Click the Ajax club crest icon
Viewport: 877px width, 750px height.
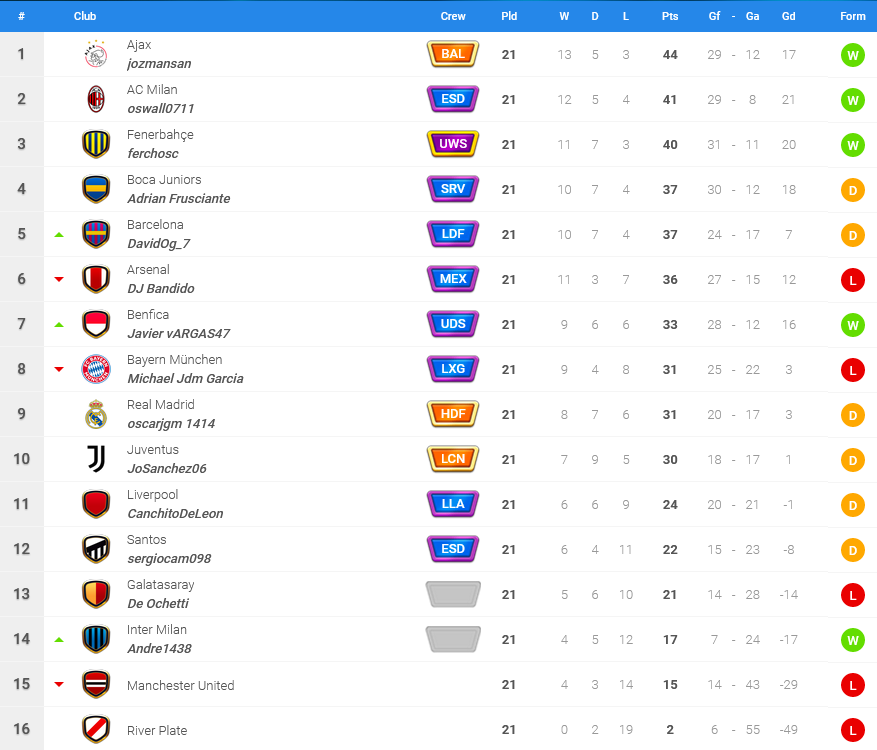(96, 54)
